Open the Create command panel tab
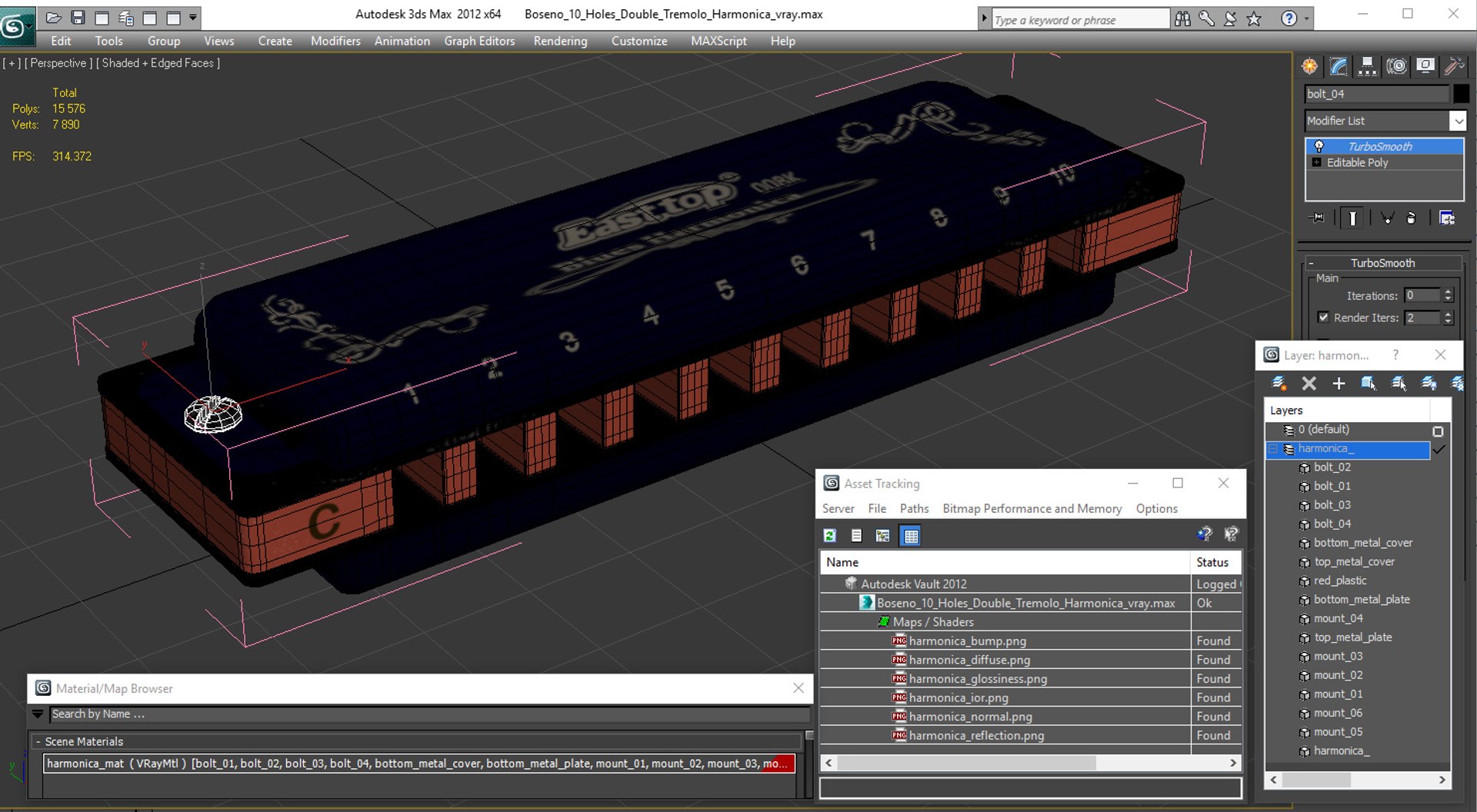 tap(1309, 66)
